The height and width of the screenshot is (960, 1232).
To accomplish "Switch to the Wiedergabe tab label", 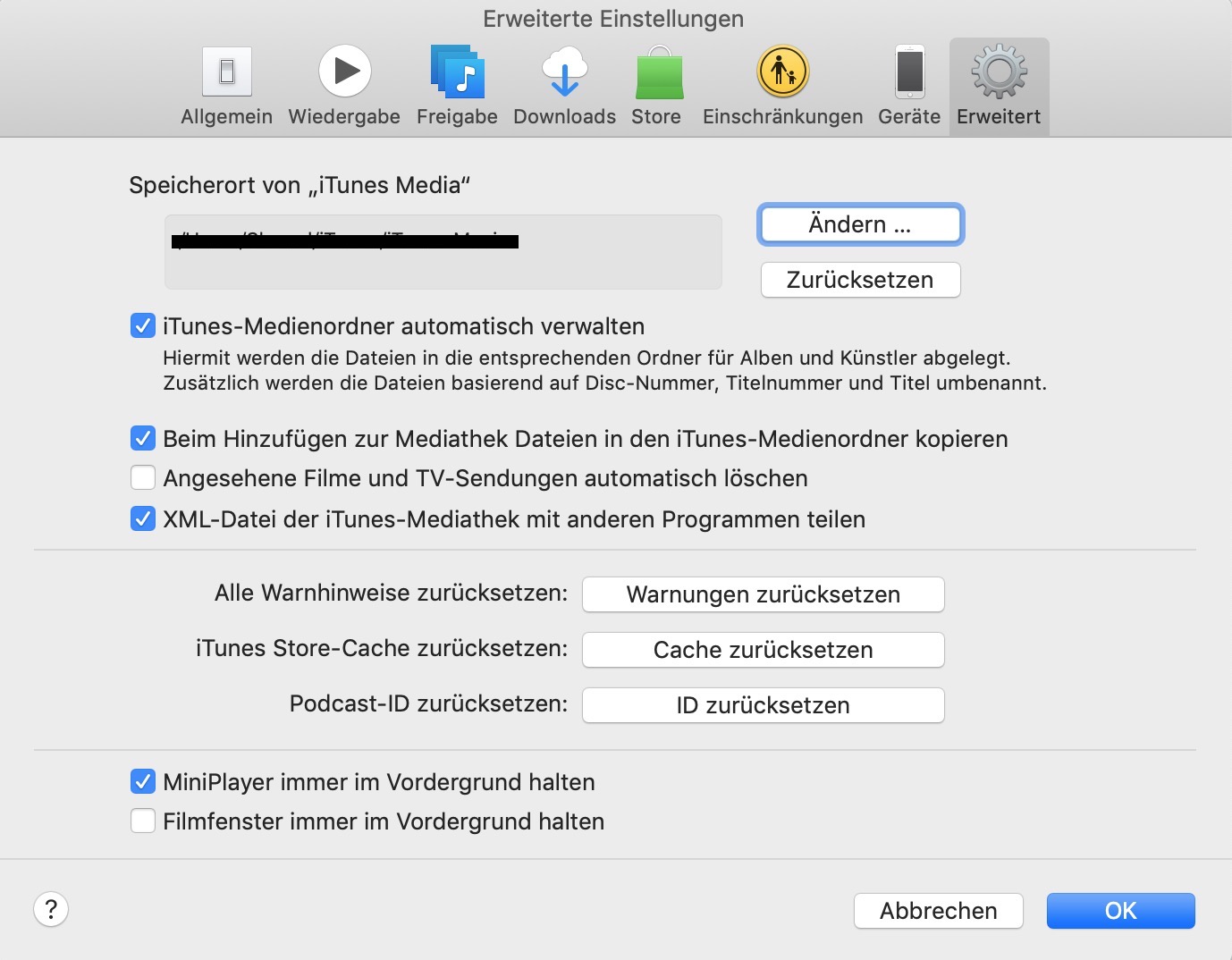I will tap(344, 116).
